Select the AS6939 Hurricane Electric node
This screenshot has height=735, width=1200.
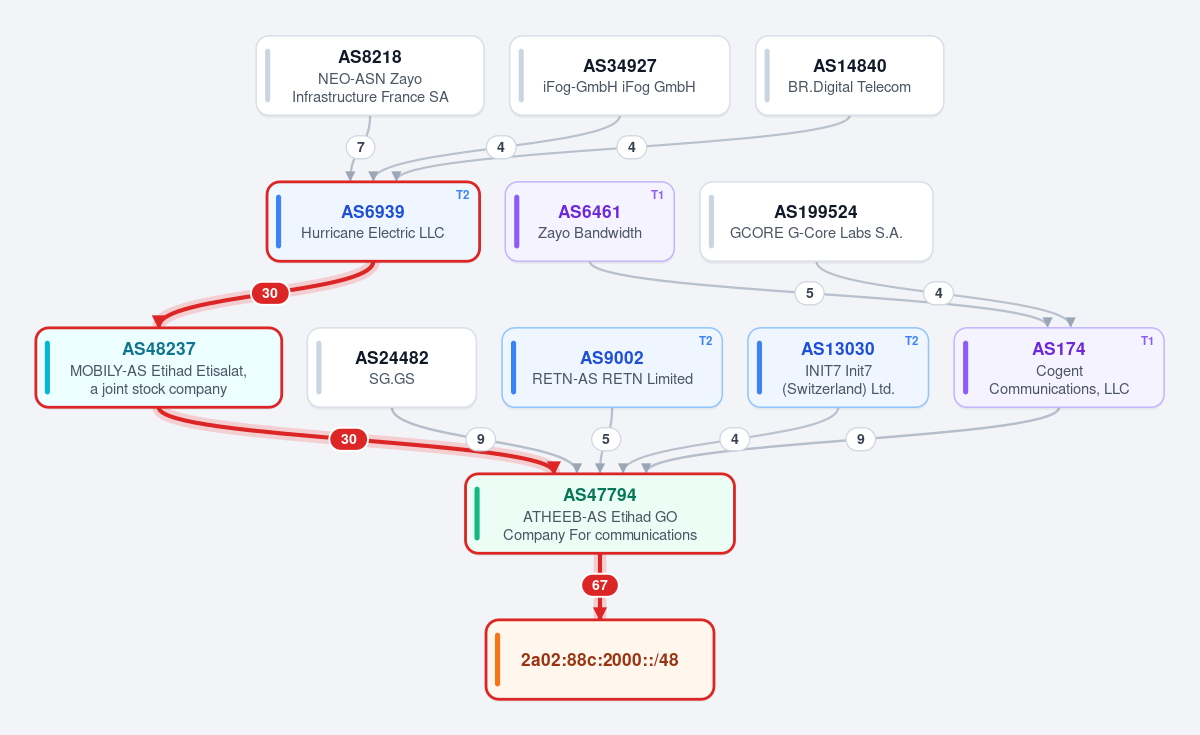tap(373, 222)
